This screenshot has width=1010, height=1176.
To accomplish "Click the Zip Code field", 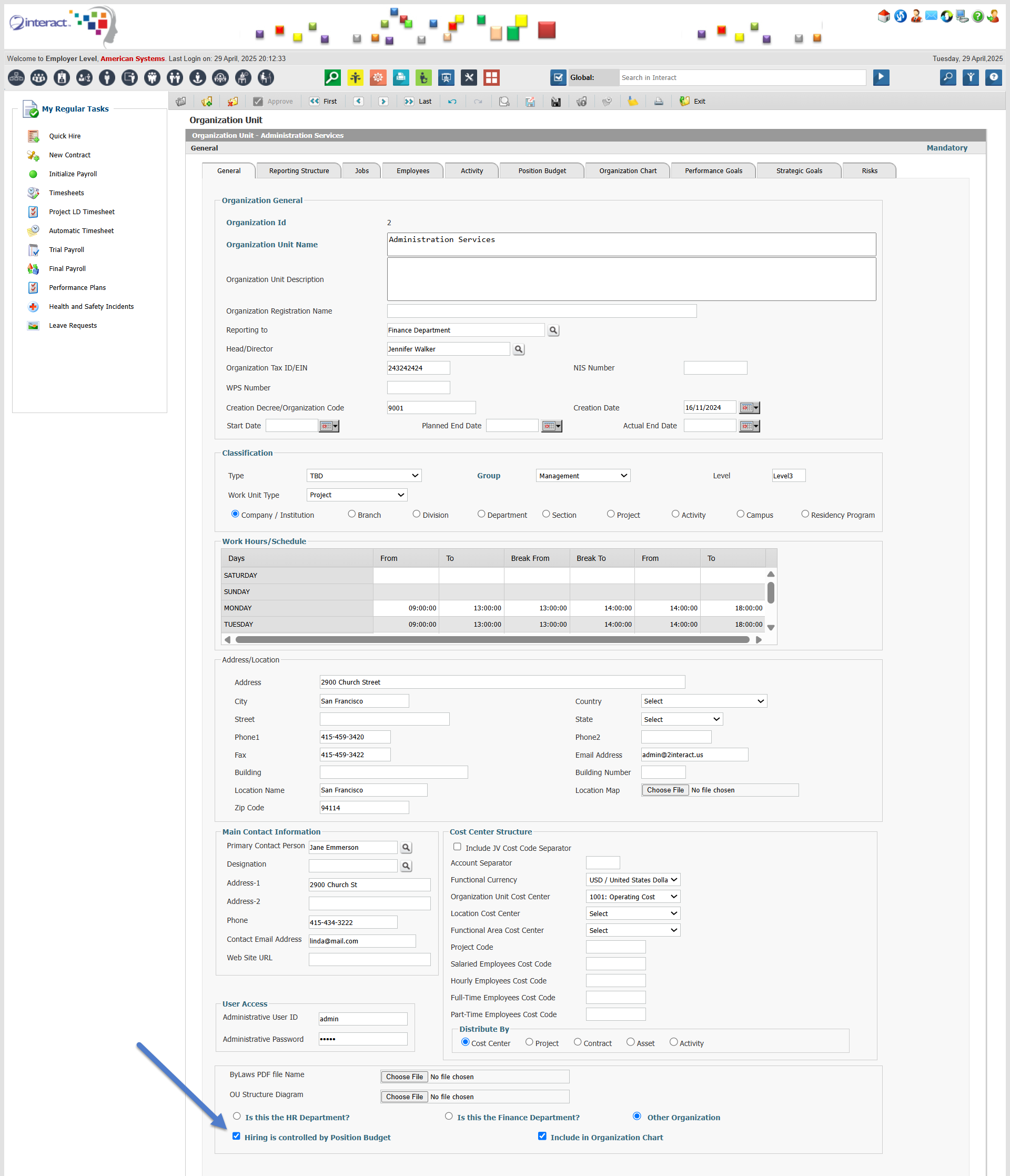I will coord(364,808).
